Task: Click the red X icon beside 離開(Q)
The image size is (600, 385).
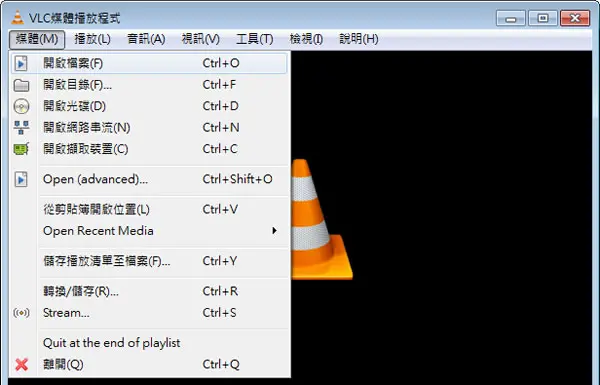Action: point(22,364)
